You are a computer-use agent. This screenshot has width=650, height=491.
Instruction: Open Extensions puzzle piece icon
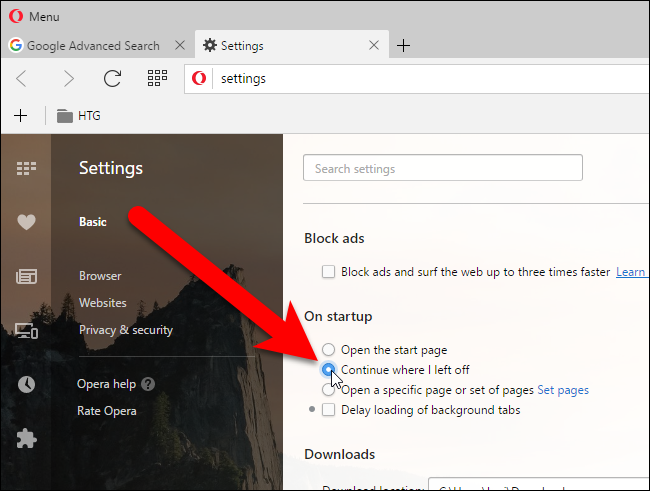click(x=26, y=438)
